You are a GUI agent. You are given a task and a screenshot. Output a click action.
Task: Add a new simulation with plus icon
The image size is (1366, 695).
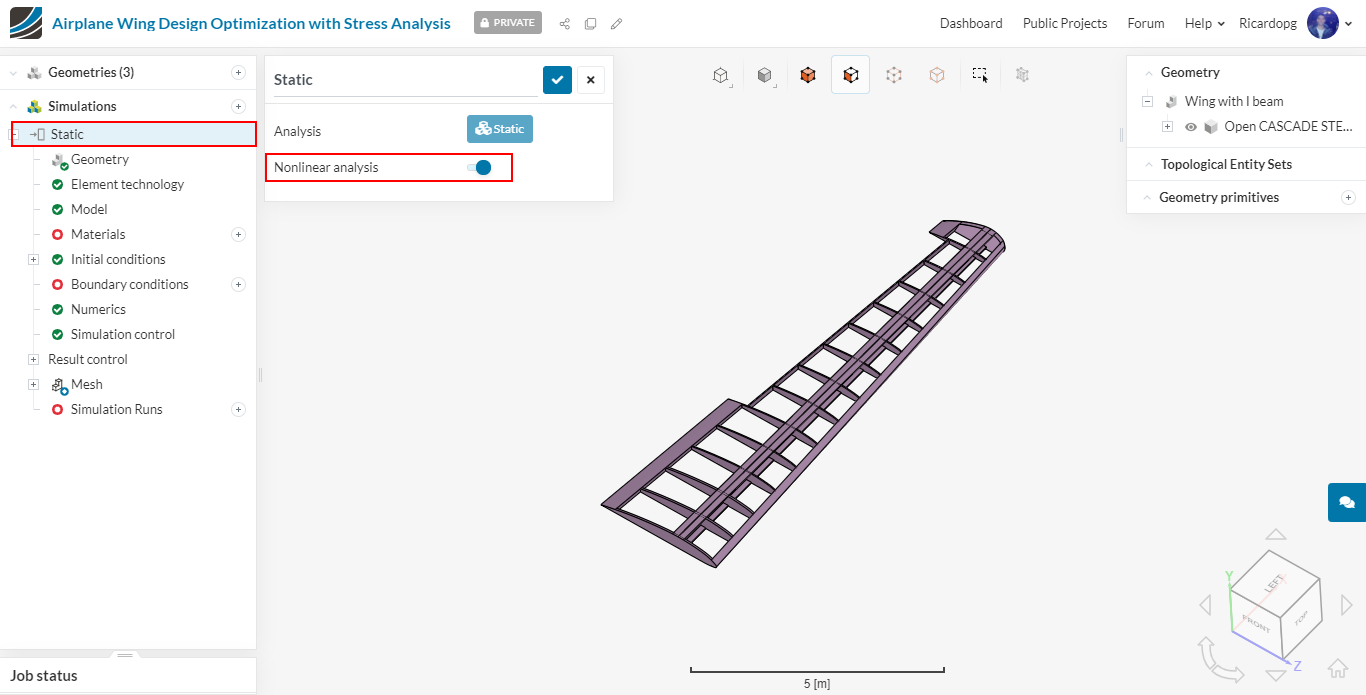[238, 106]
